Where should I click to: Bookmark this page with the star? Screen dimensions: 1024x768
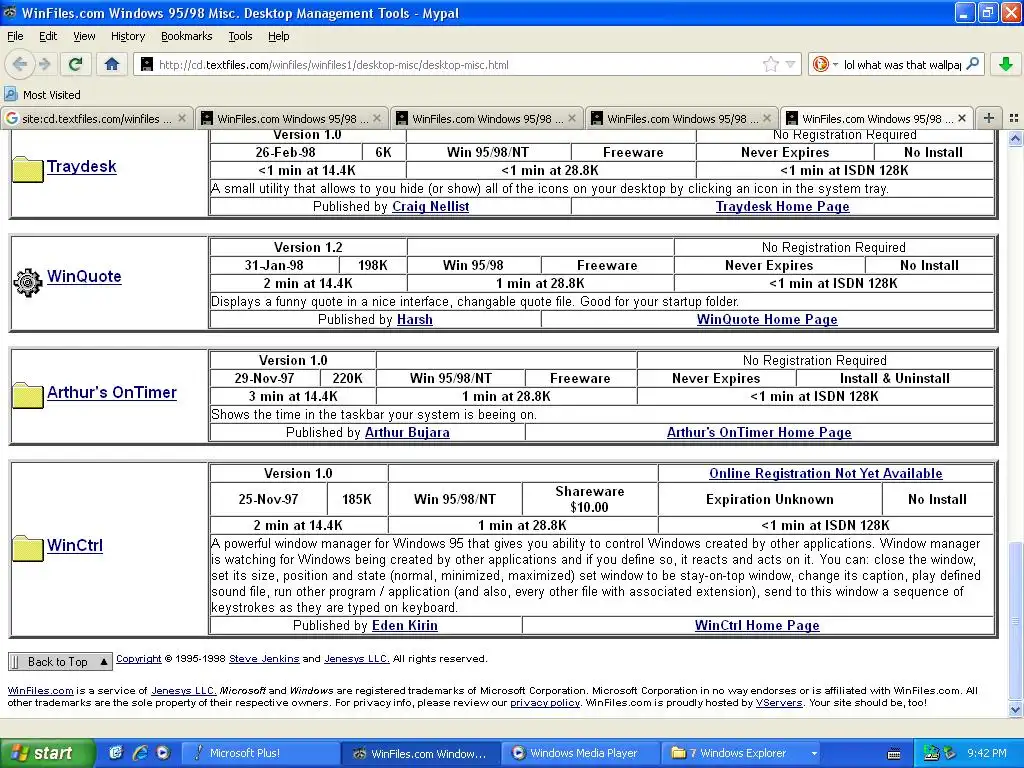click(x=771, y=64)
